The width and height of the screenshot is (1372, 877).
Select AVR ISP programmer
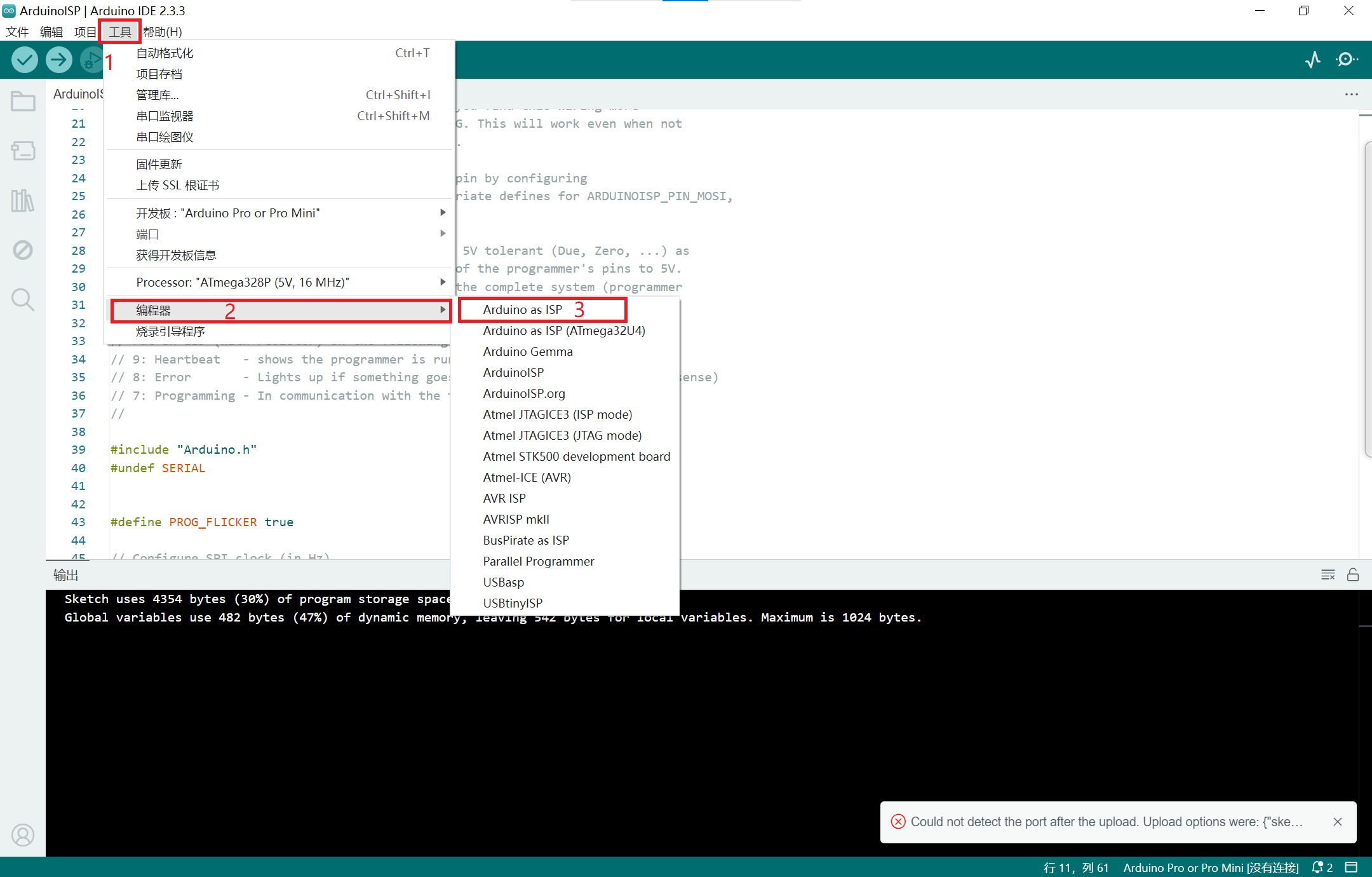(x=565, y=498)
